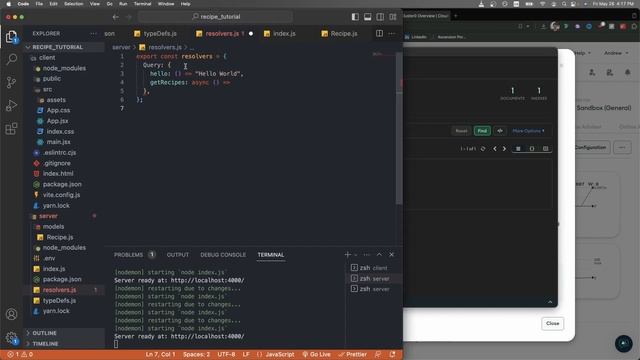The height and width of the screenshot is (360, 640).
Task: Open editor More Actions ellipsis
Action: coord(392,33)
